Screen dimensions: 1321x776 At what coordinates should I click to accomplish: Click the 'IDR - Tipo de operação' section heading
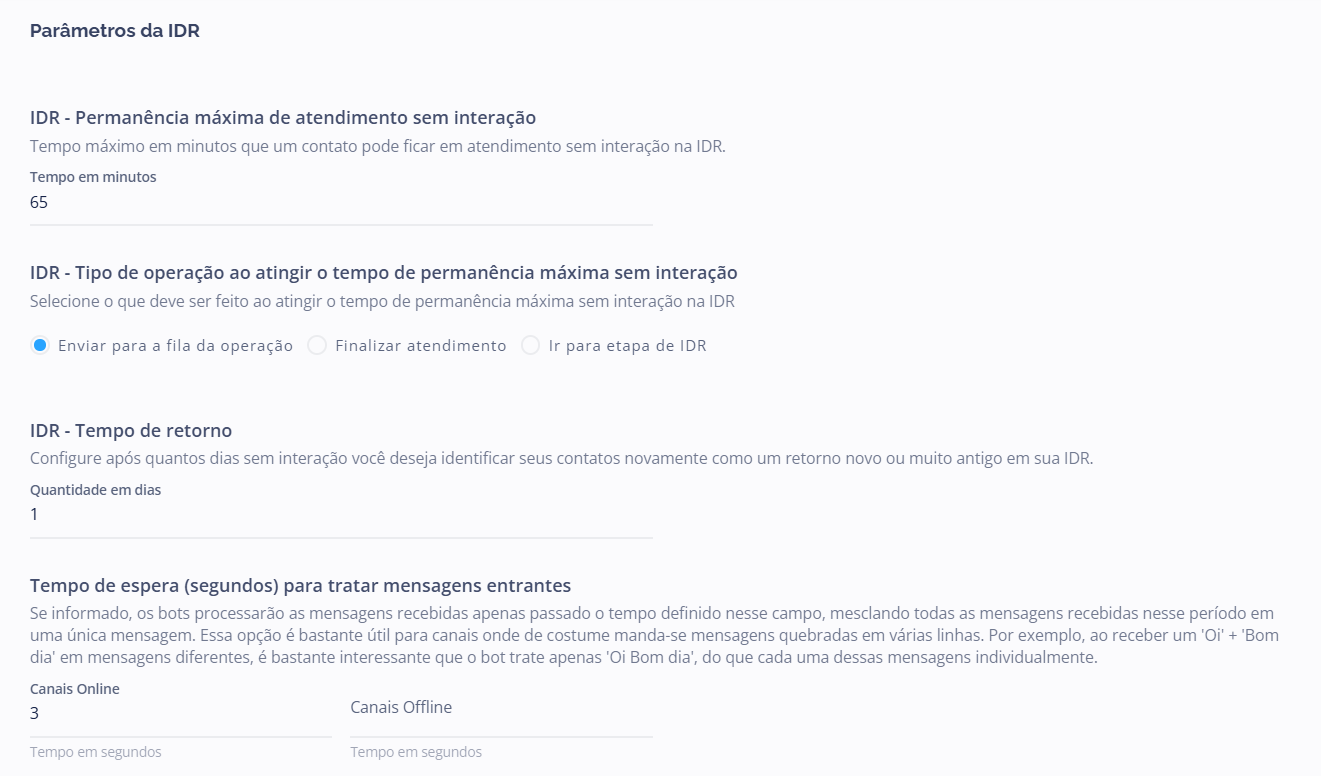[383, 272]
